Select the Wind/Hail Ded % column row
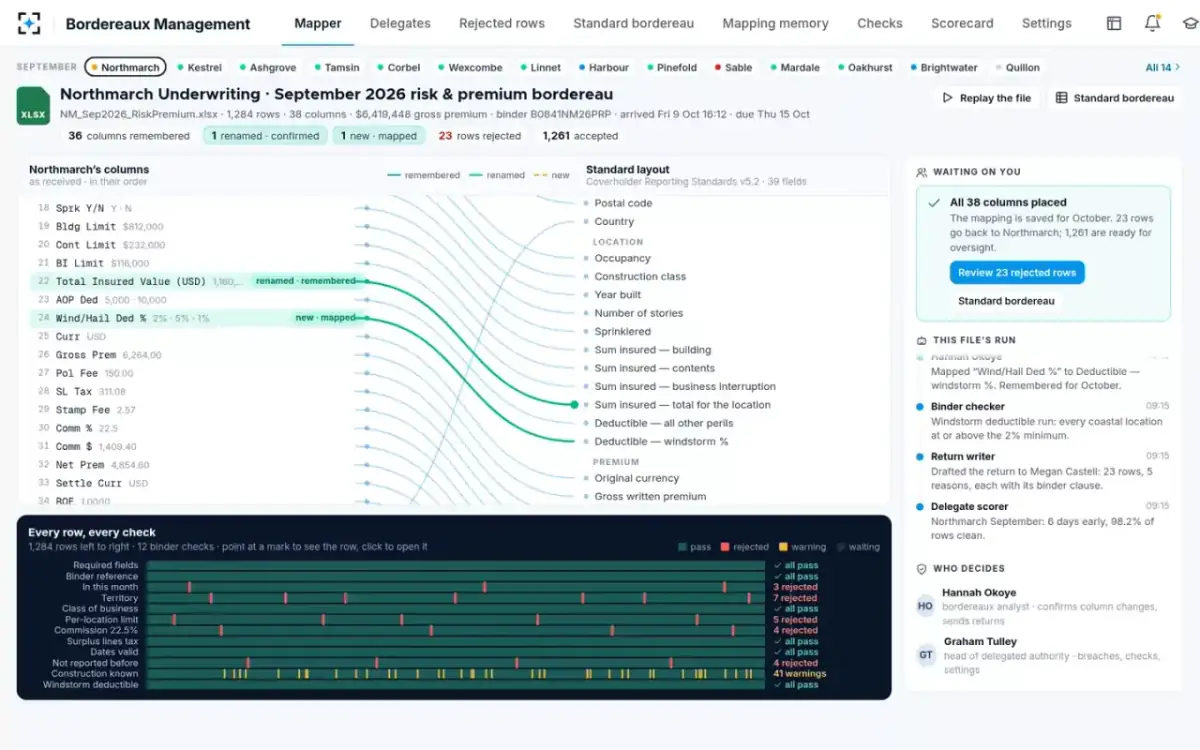This screenshot has width=1200, height=750. click(197, 318)
